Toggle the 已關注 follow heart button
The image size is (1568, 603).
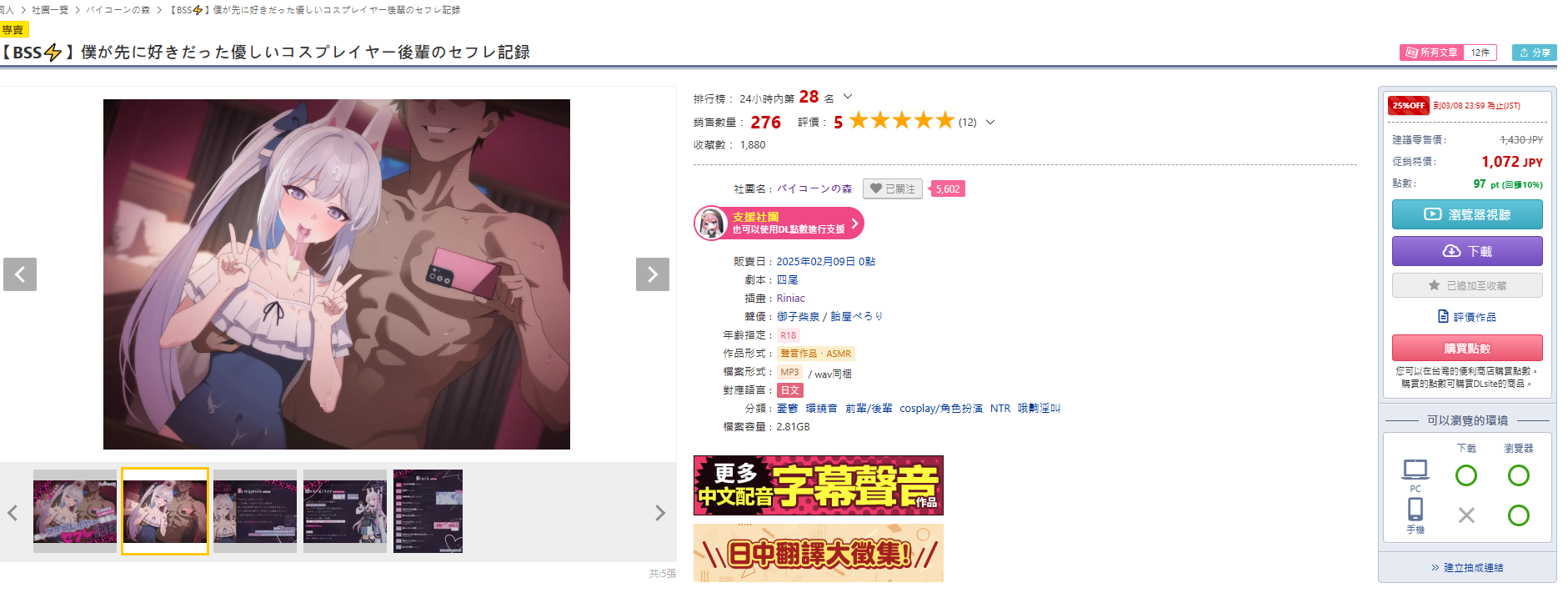coord(892,189)
